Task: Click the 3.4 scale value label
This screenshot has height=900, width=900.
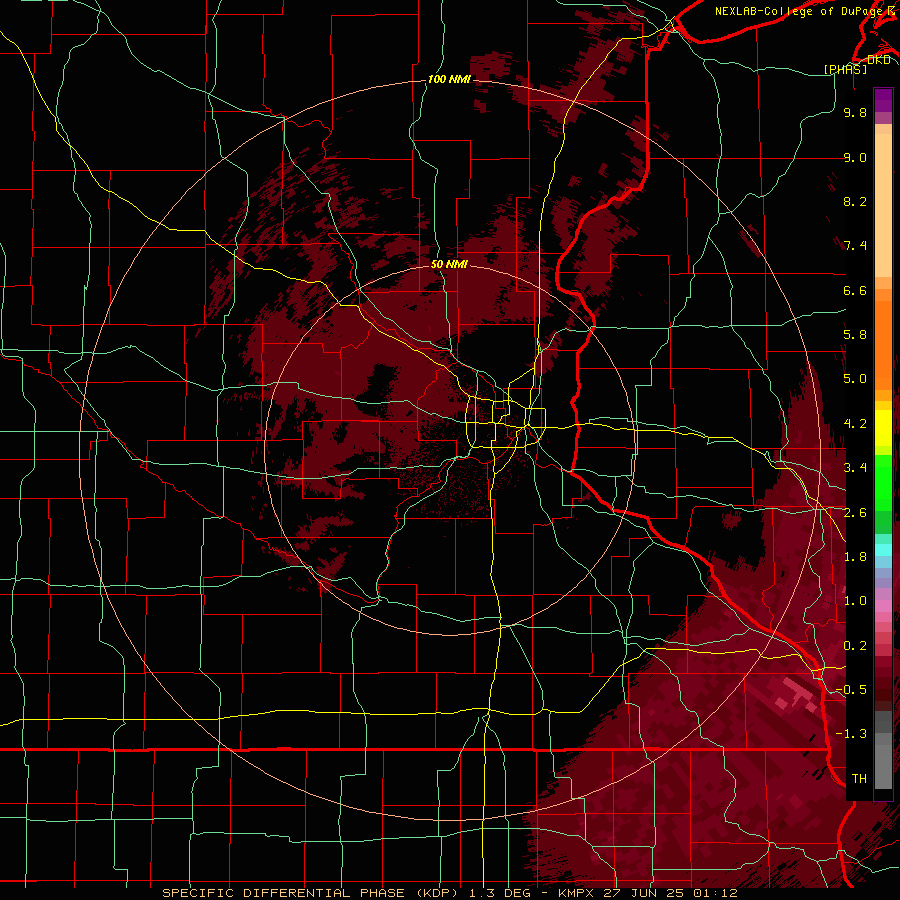Action: [x=855, y=468]
